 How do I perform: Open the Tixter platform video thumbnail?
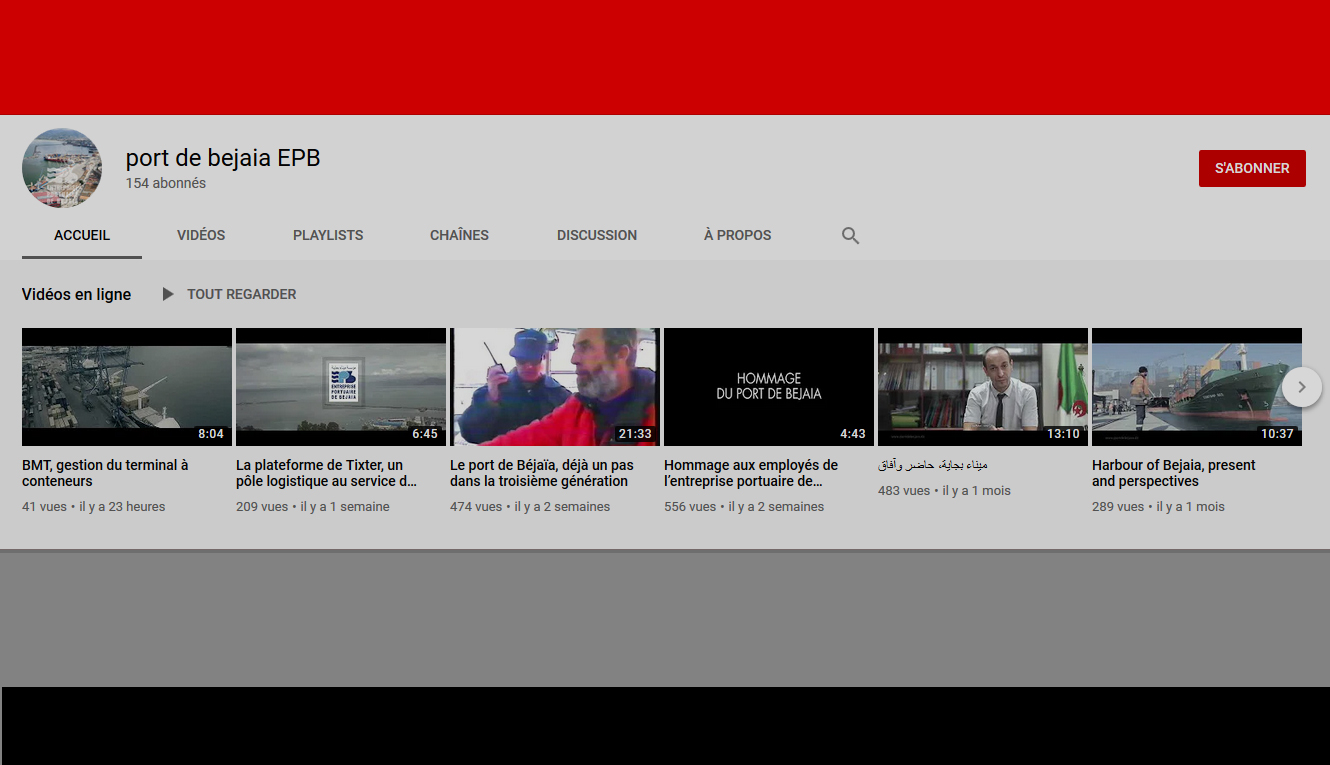pos(341,387)
